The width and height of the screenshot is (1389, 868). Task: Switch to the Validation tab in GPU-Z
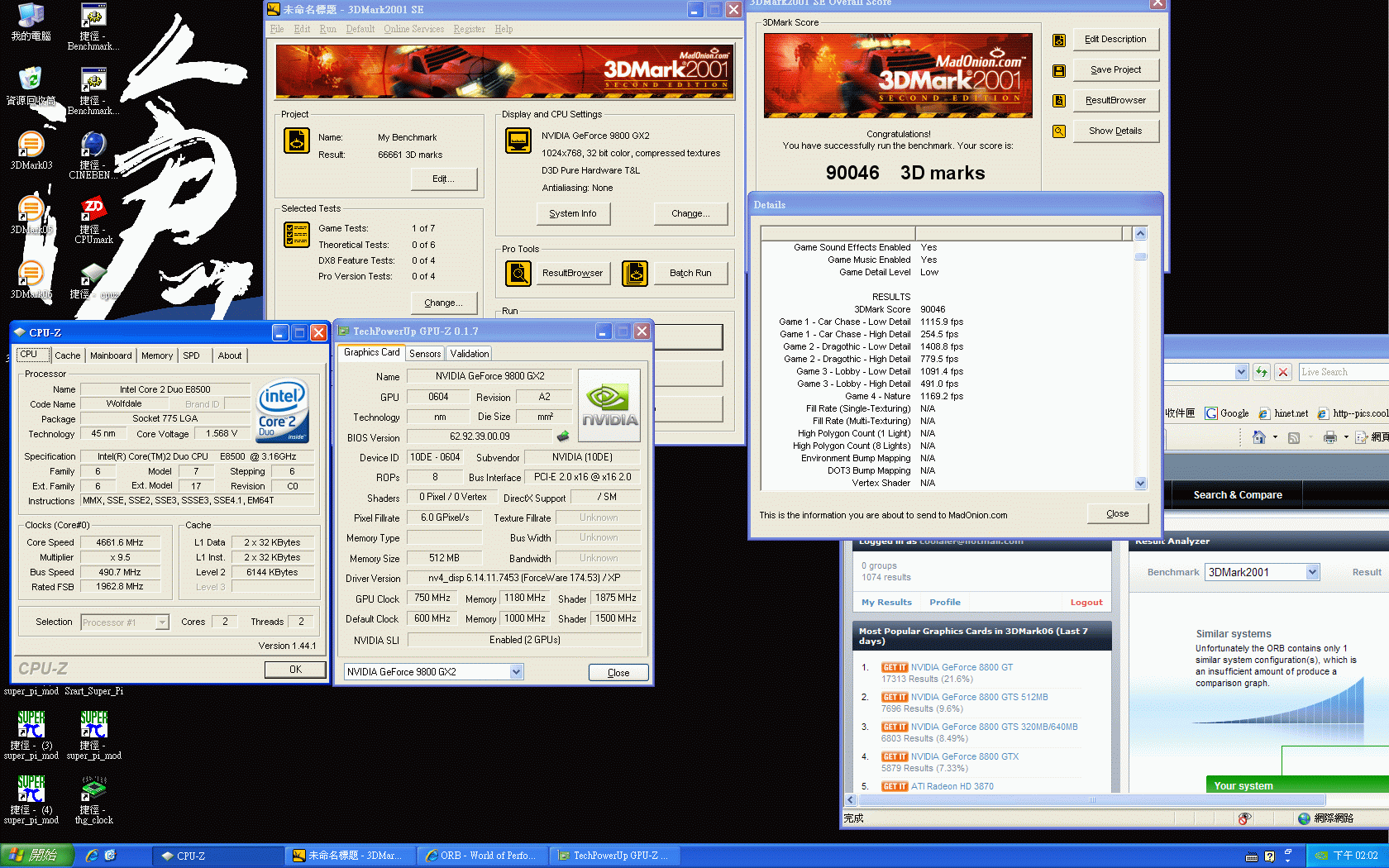[470, 354]
